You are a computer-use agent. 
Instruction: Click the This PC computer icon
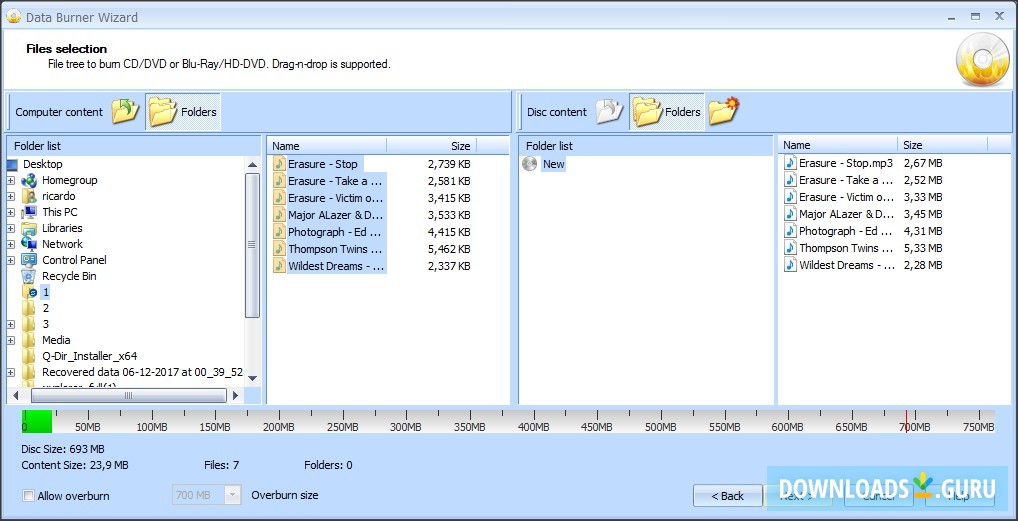click(x=29, y=212)
